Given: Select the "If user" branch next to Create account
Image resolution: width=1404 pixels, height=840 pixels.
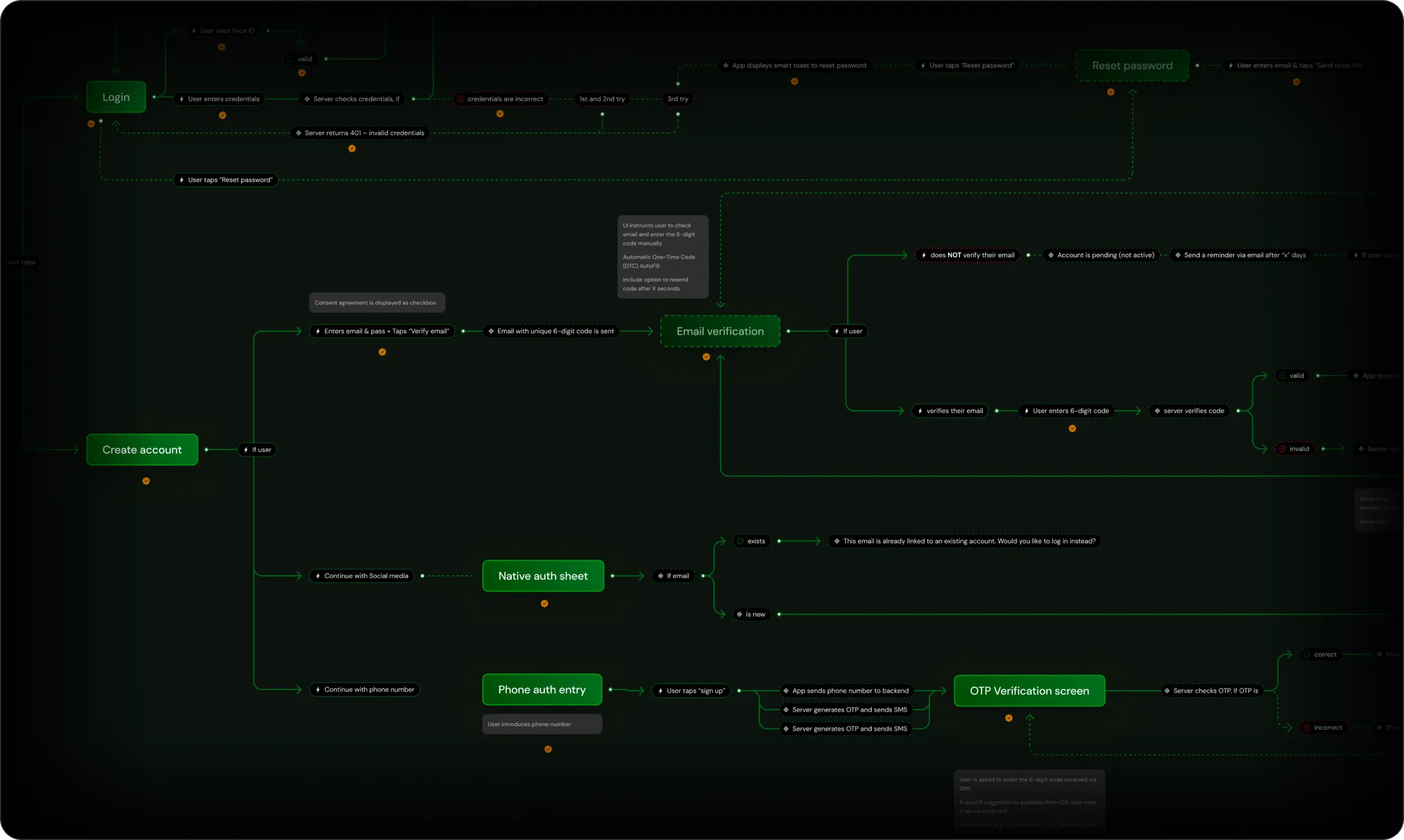Looking at the screenshot, I should click(x=257, y=450).
